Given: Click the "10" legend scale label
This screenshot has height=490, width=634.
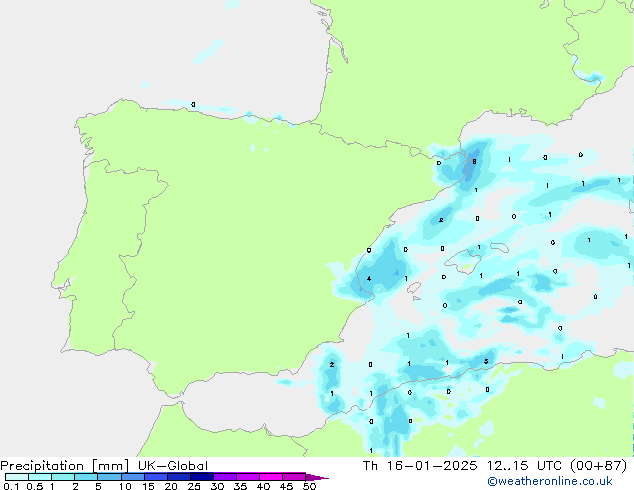Looking at the screenshot, I should click(x=125, y=486).
